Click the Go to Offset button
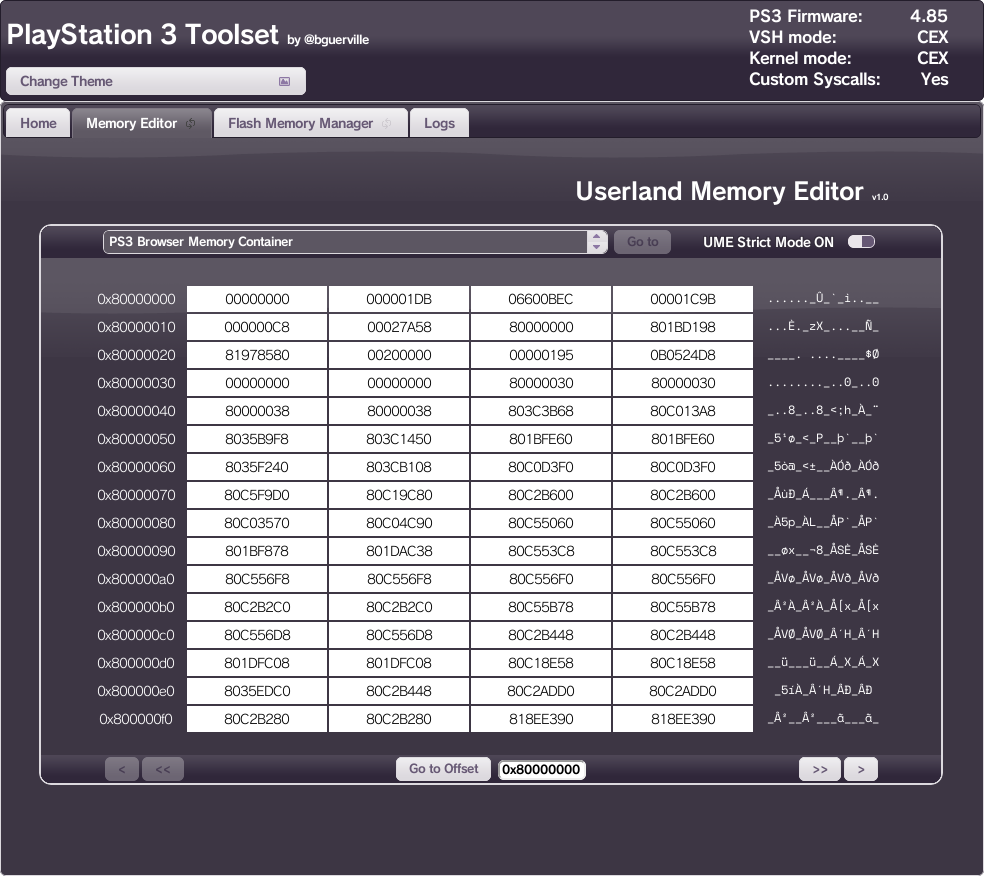This screenshot has height=876, width=984. pyautogui.click(x=444, y=769)
